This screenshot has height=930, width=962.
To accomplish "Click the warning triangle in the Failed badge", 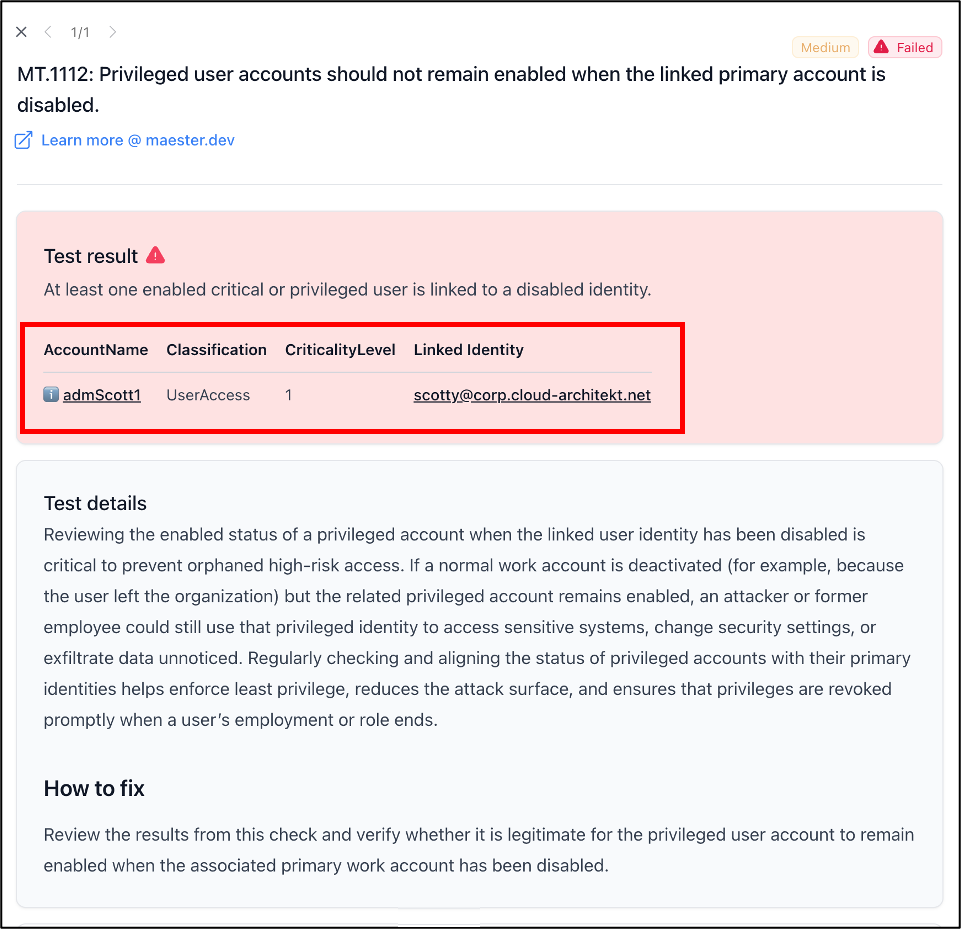I will (882, 47).
